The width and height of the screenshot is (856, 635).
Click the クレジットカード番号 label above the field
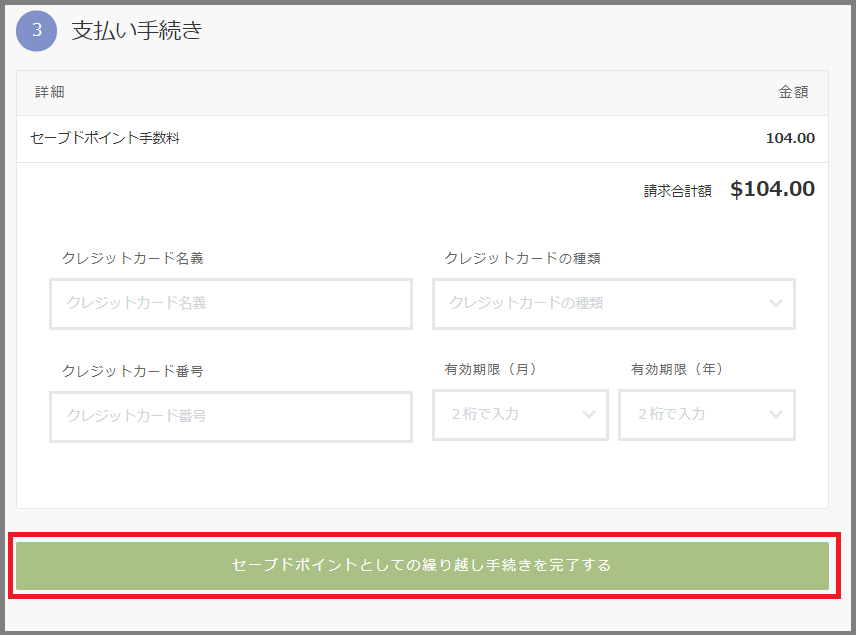(133, 371)
